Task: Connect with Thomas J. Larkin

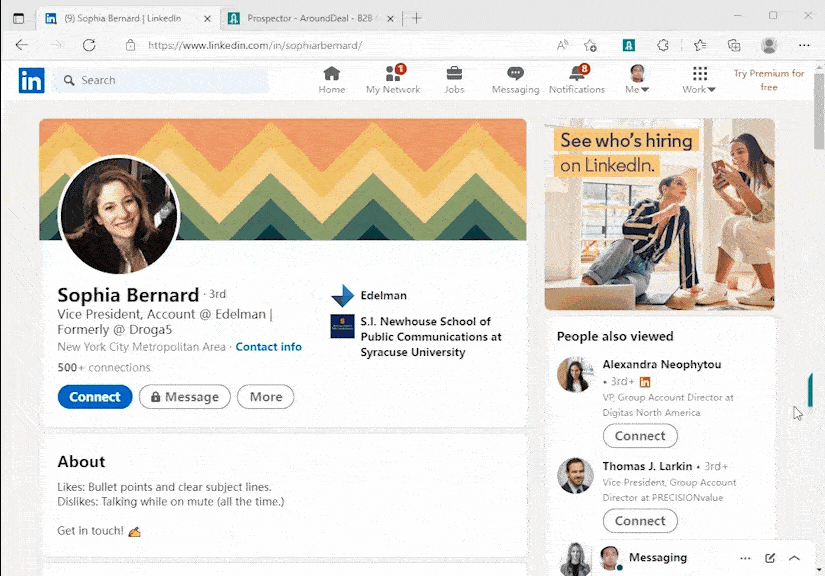Action: tap(640, 521)
